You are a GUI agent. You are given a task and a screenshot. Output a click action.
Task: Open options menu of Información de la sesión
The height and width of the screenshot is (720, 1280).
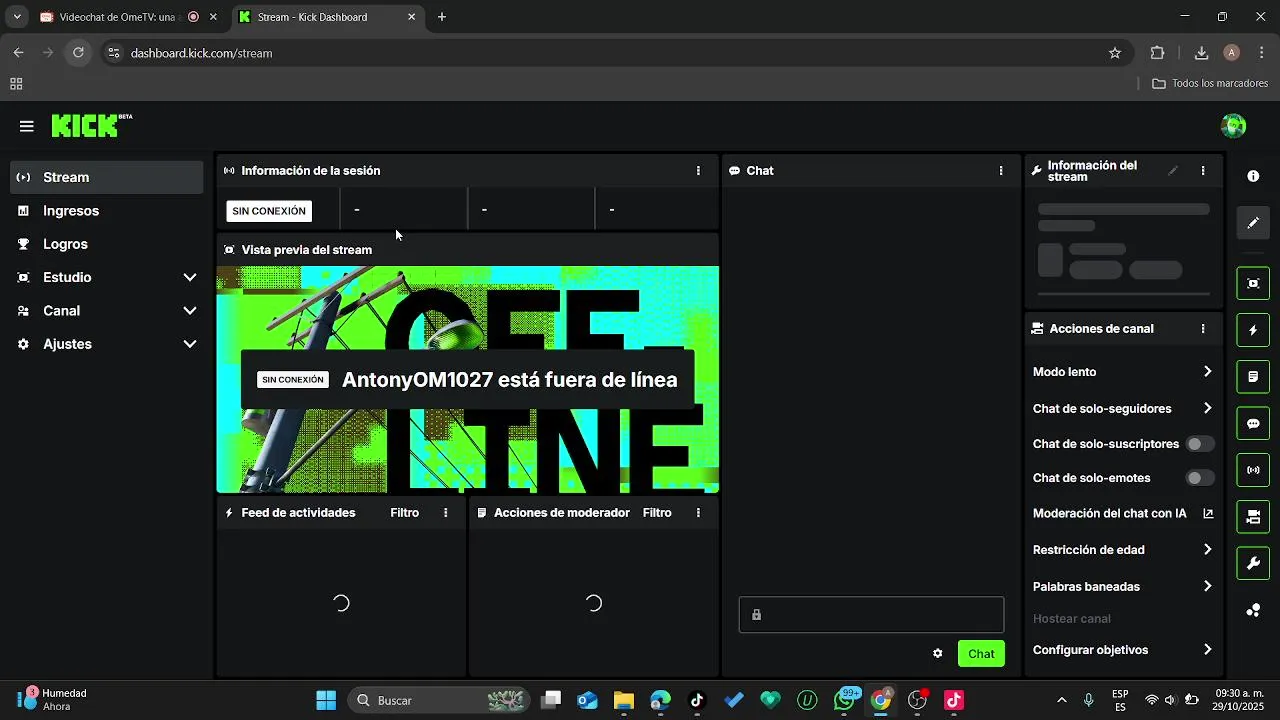point(698,171)
